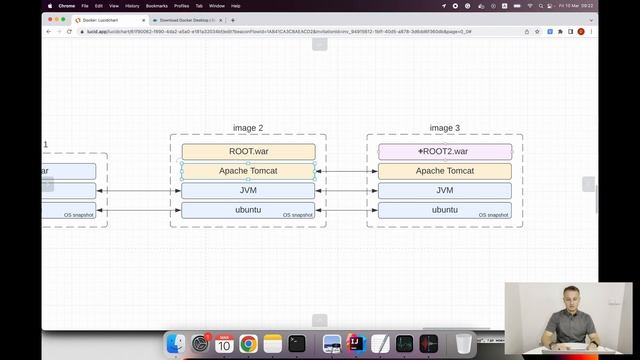The image size is (640, 360).
Task: Open the Wi-Fi status menu
Action: click(x=530, y=6)
